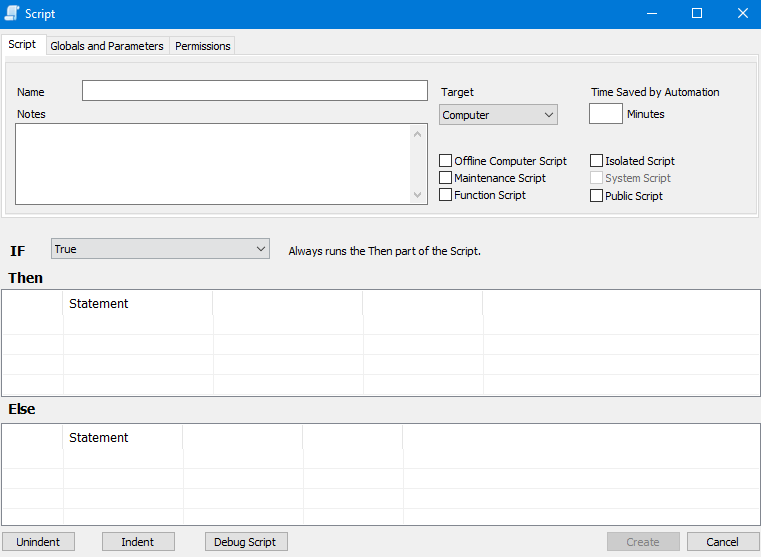Toggle the Maintenance Script checkbox
Screen dimensions: 761x557
pos(446,178)
